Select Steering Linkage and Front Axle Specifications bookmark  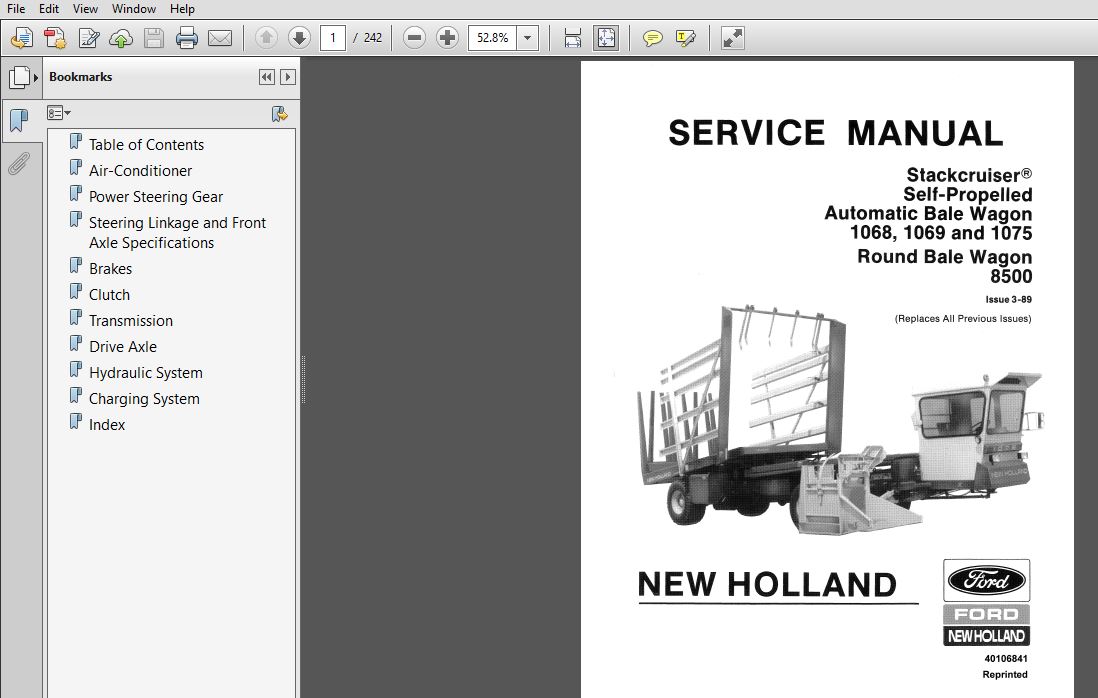[177, 232]
